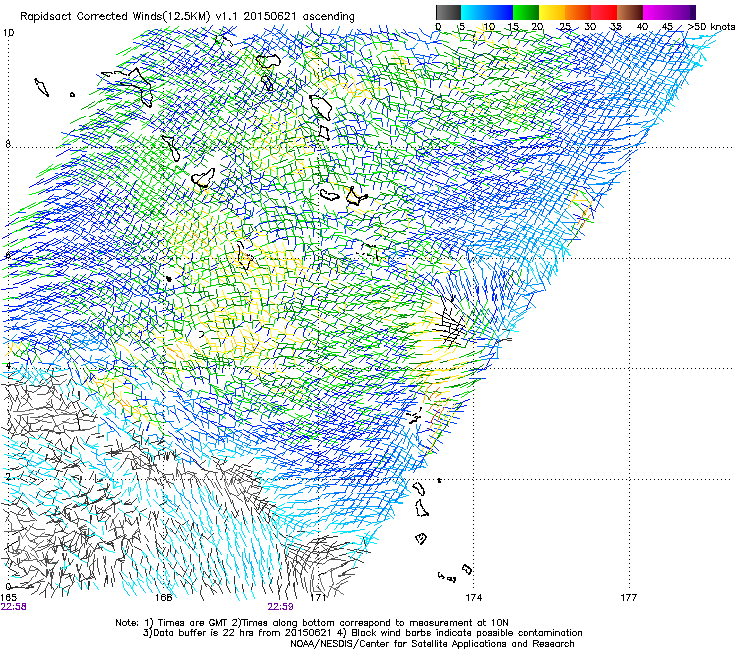This screenshot has height=650, width=740.
Task: Click the '25' label under the color scale
Action: (564, 26)
